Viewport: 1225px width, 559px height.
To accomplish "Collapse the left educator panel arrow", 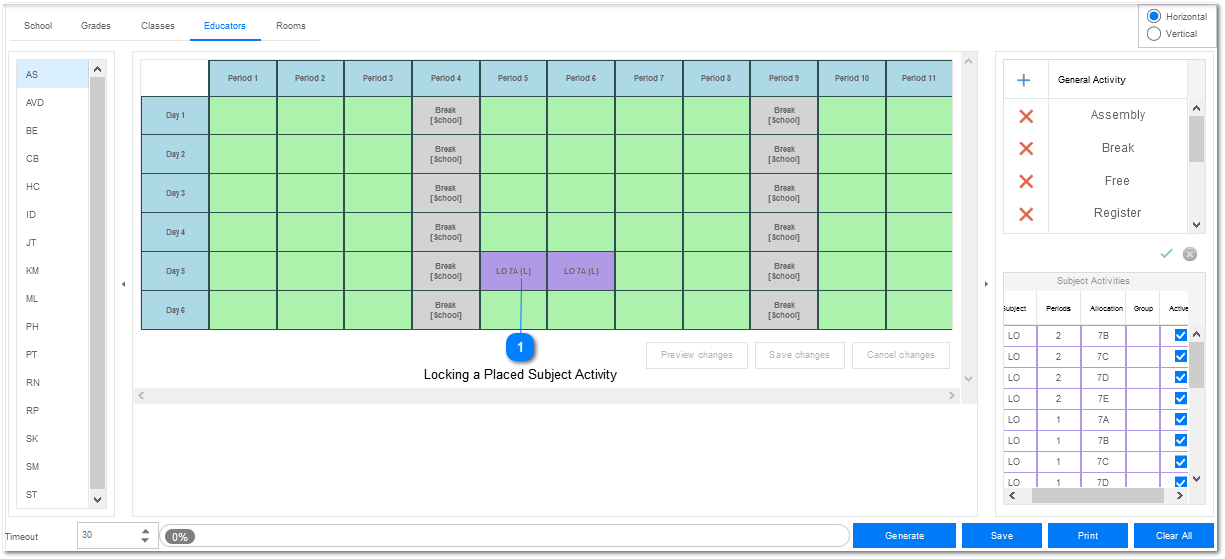I will tap(124, 285).
